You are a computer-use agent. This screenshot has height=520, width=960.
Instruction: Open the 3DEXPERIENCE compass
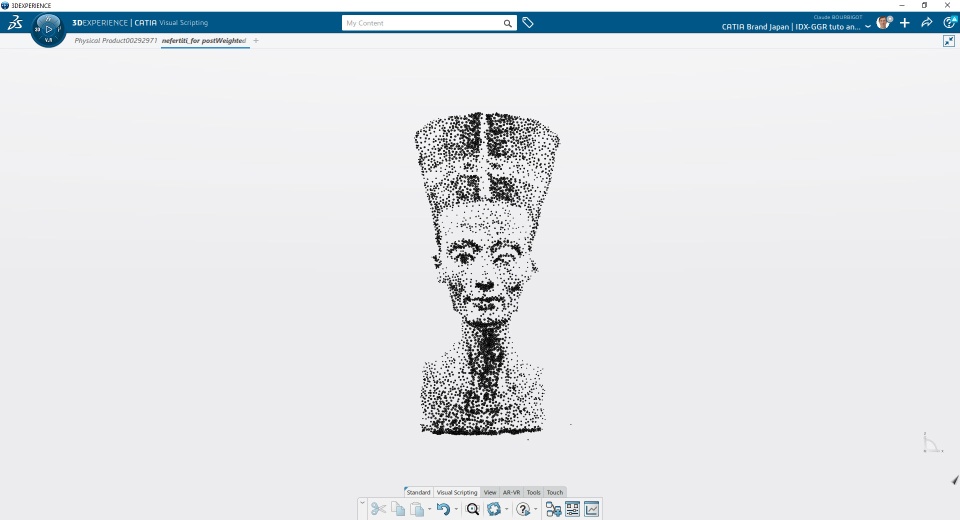click(48, 29)
